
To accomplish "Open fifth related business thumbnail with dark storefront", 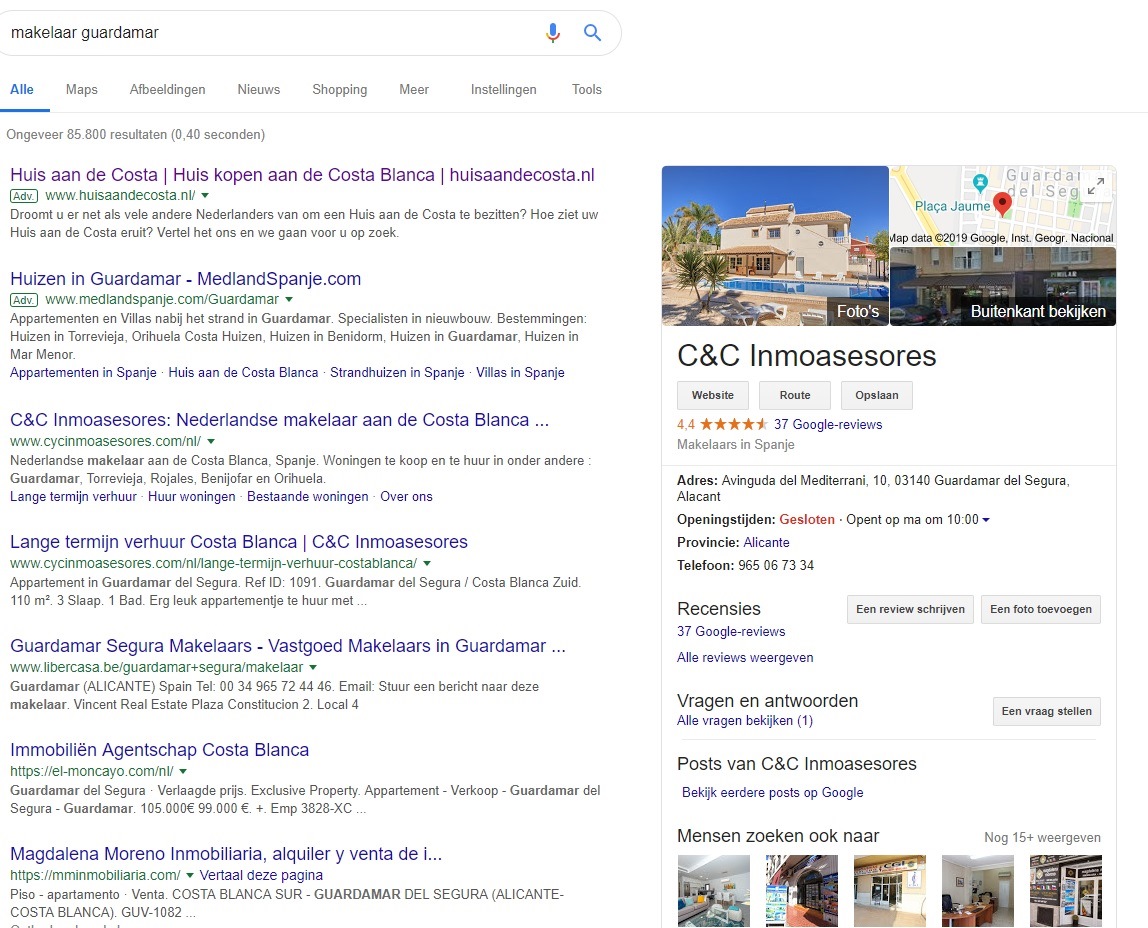I will click(1065, 891).
